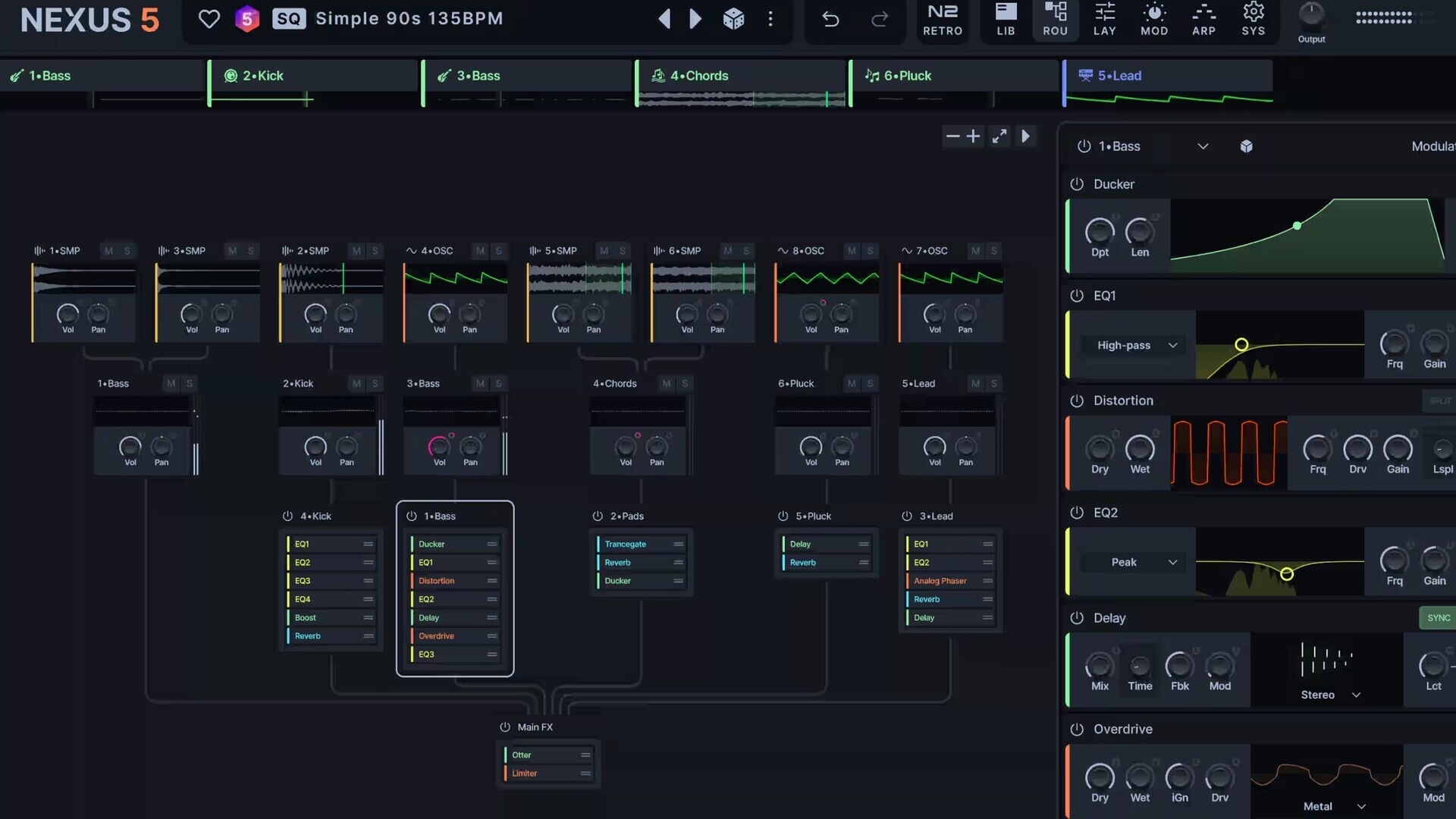Switch to the ARP arpeggiator tab
Viewport: 1456px width, 819px height.
(1203, 20)
